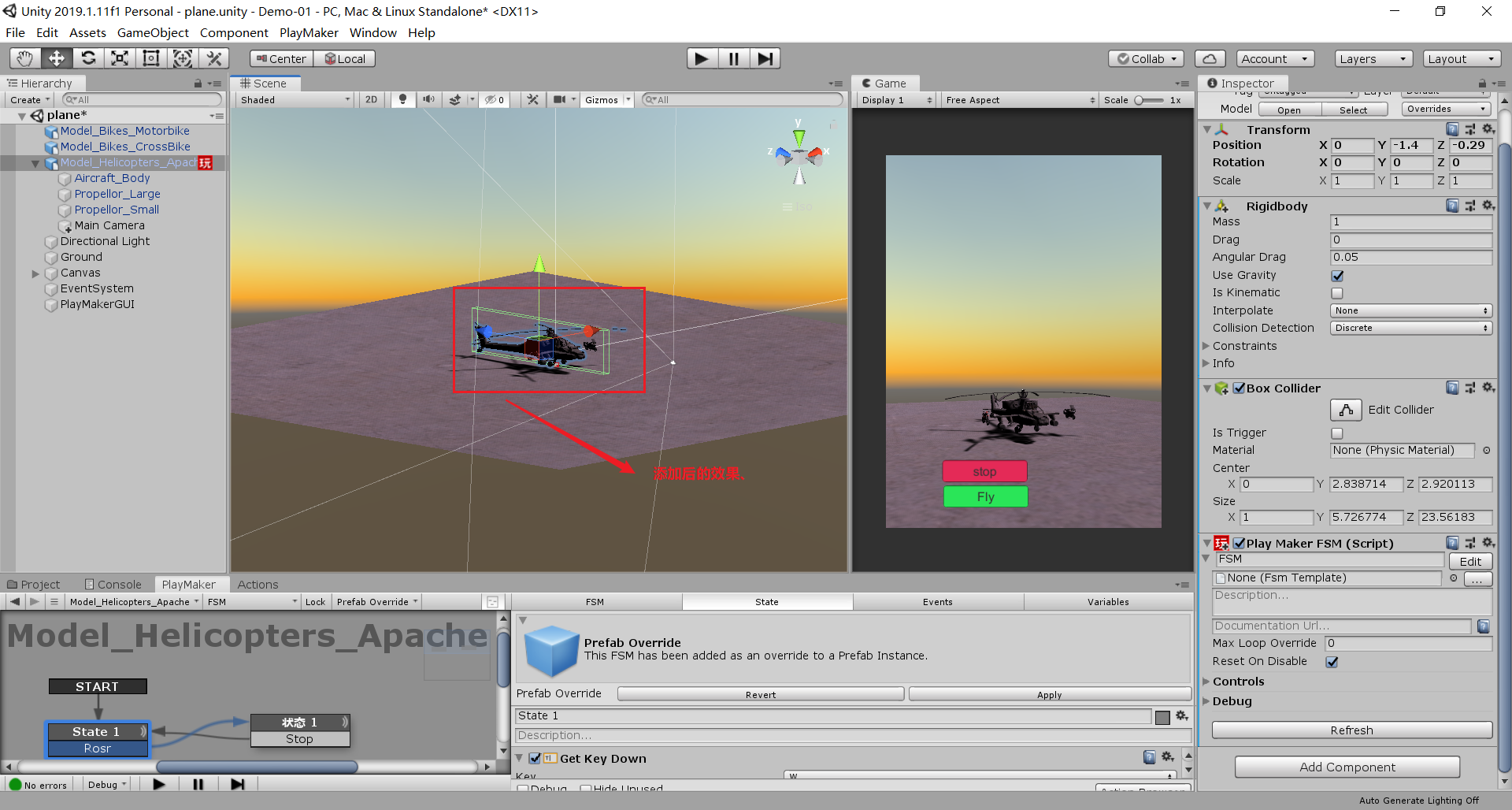This screenshot has width=1512, height=810.
Task: Toggle scene lighting in Scene view toolbar
Action: pos(402,99)
